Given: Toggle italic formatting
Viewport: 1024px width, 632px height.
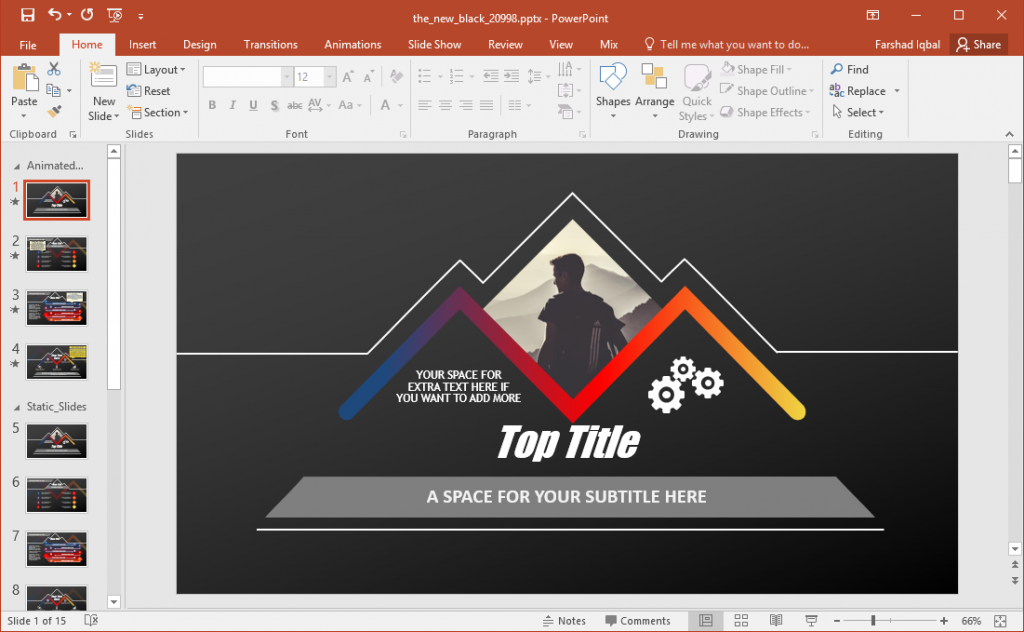Looking at the screenshot, I should [x=231, y=104].
